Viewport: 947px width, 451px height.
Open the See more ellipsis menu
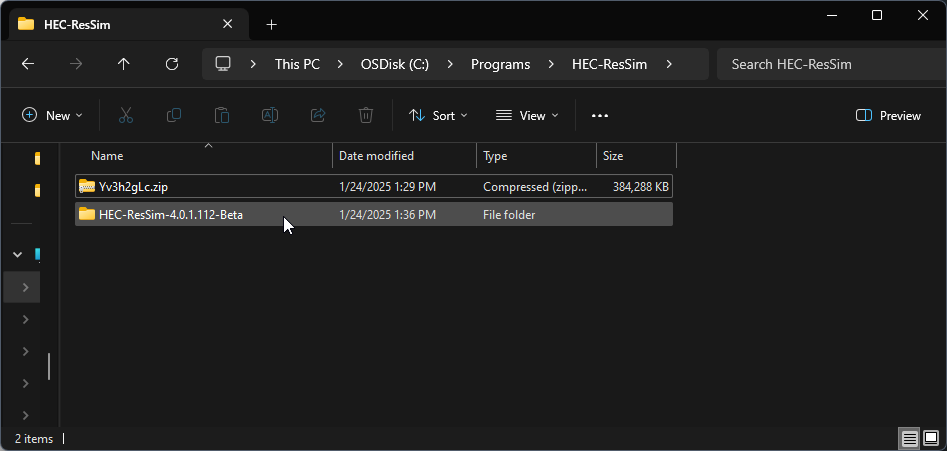pos(600,115)
